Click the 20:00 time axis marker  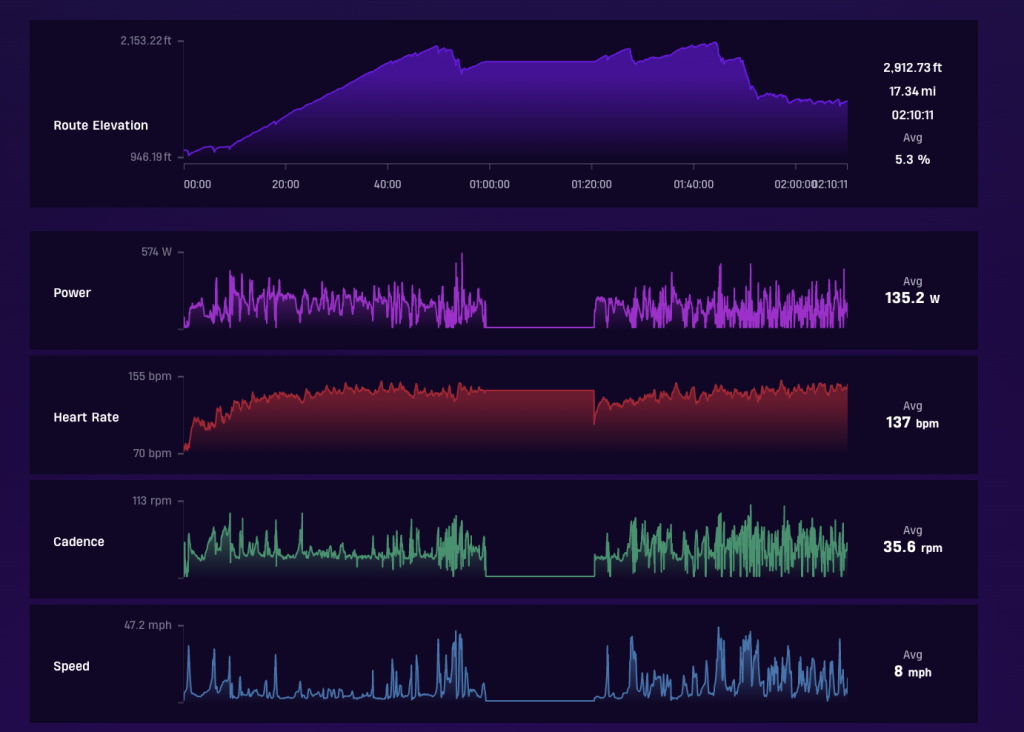[285, 184]
